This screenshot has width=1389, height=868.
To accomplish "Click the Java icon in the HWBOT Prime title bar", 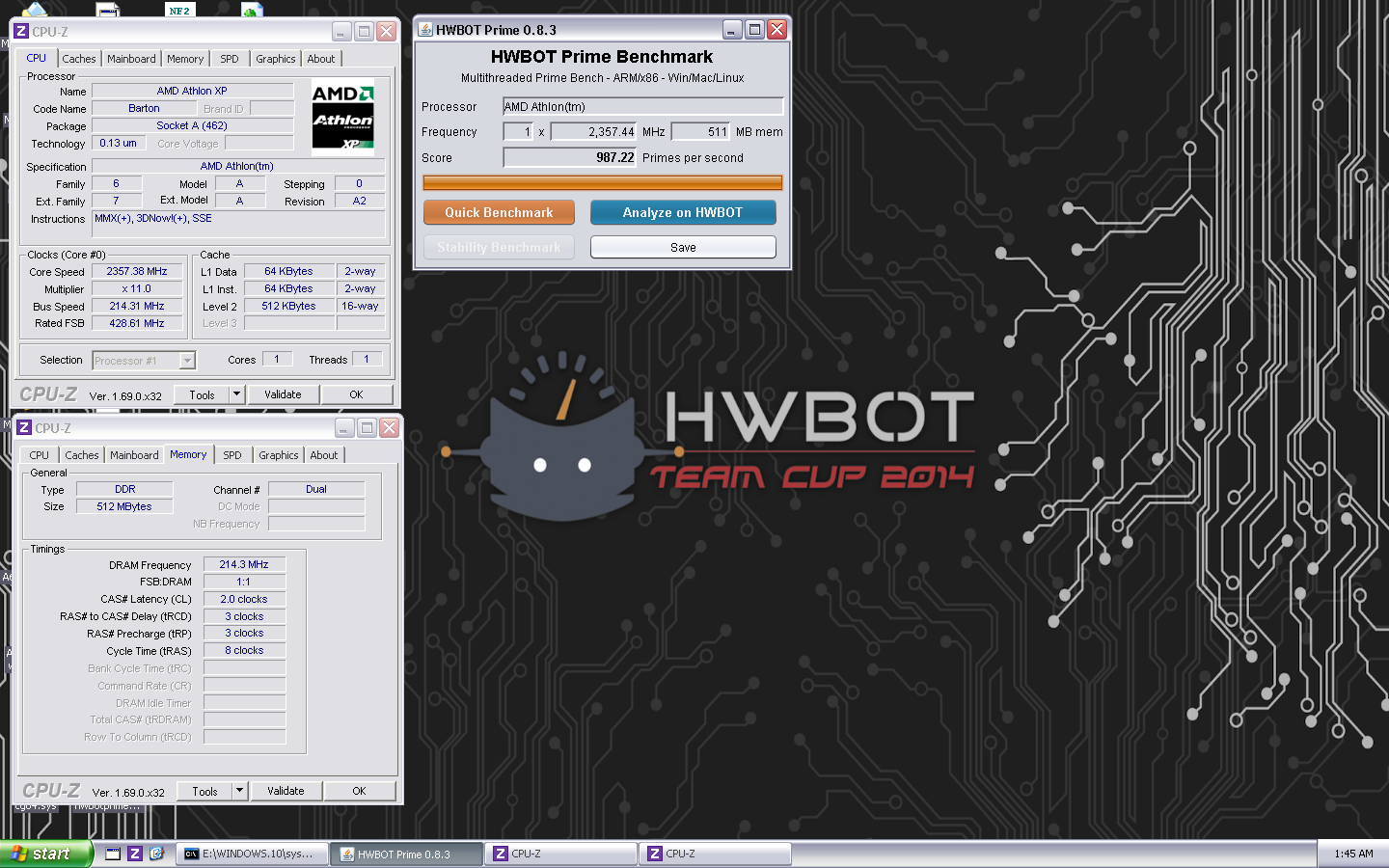I will 425,30.
